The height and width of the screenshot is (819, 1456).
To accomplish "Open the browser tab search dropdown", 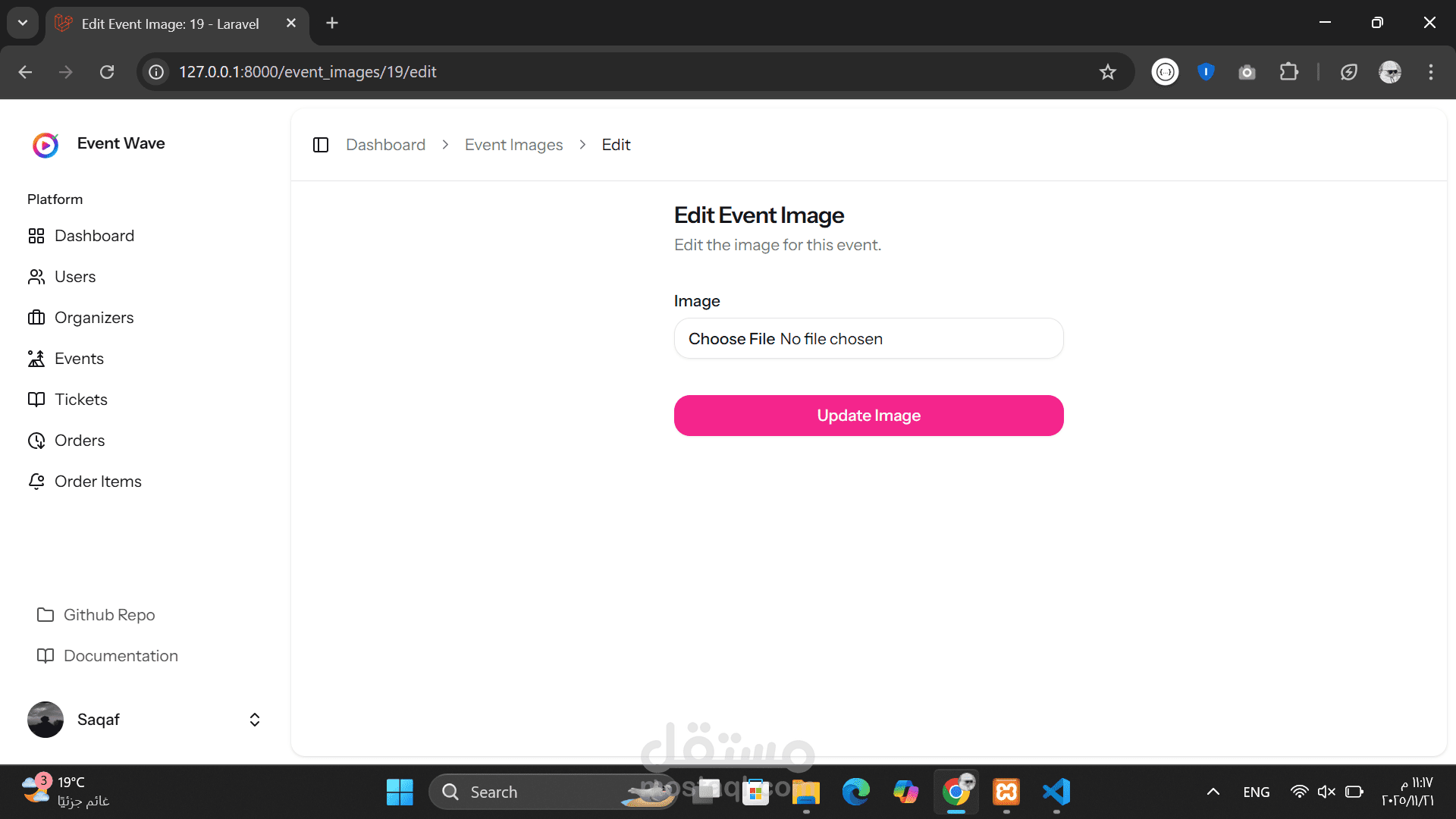I will 23,23.
